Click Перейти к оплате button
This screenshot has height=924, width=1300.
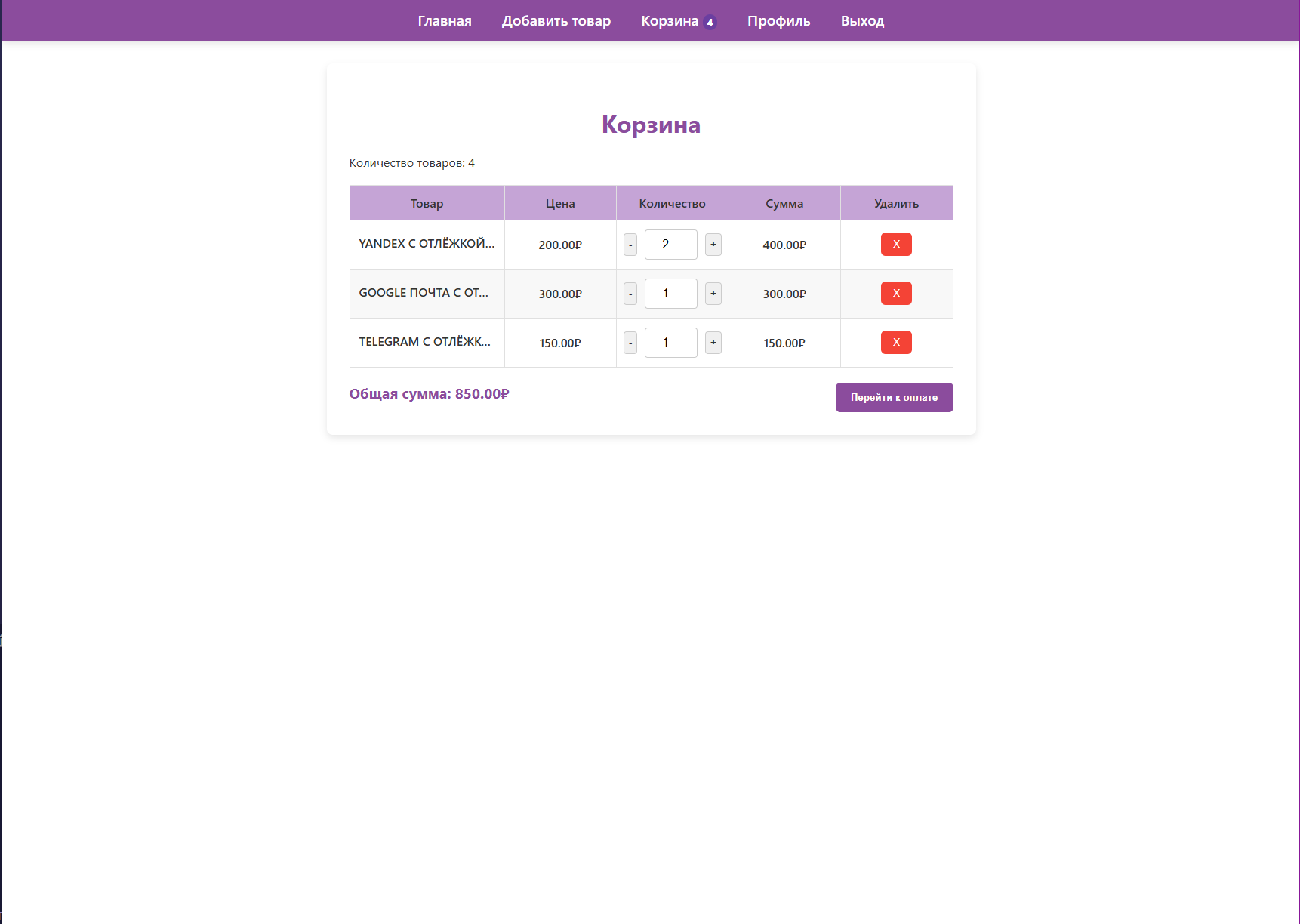point(895,398)
